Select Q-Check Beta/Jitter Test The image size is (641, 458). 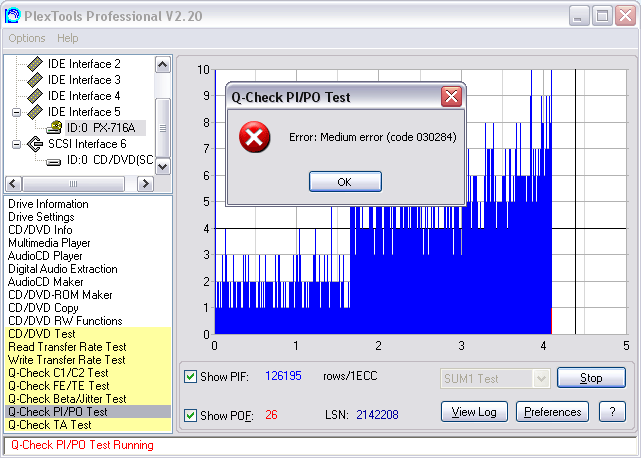pyautogui.click(x=67, y=399)
